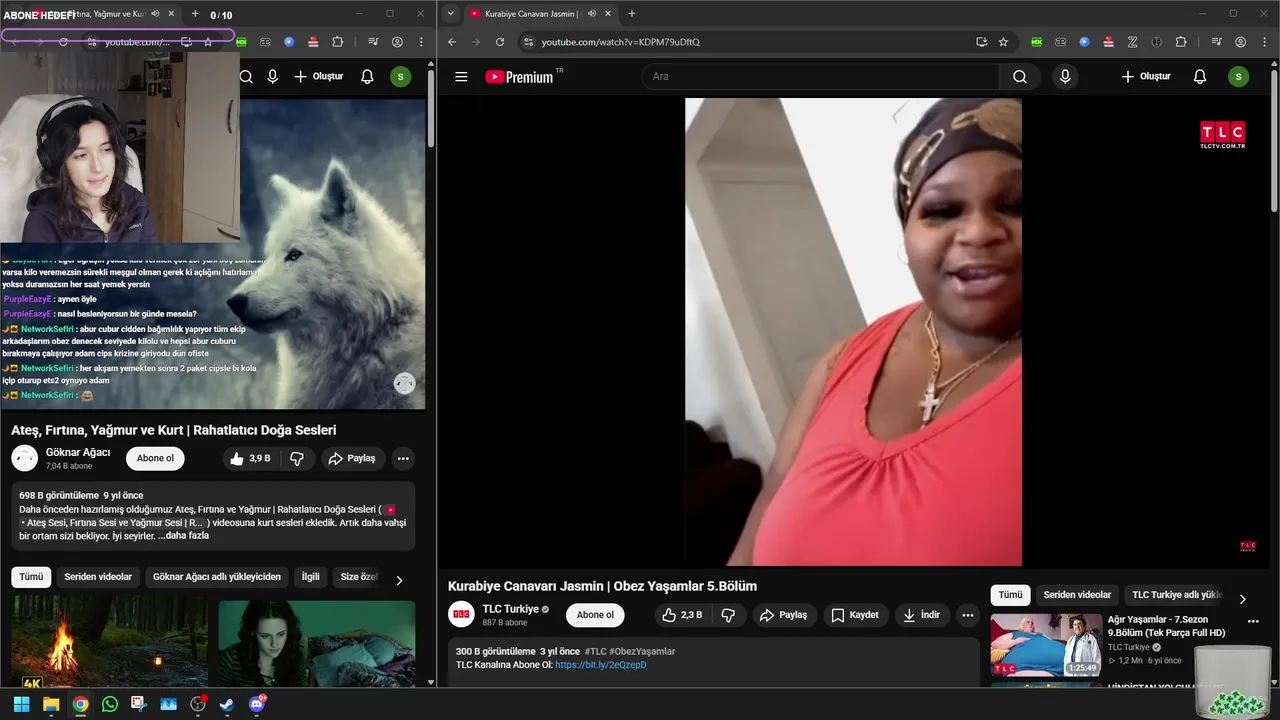Like the Kurabiye Canavarı Jasmin video
This screenshot has height=720, width=1280.
pyautogui.click(x=683, y=615)
